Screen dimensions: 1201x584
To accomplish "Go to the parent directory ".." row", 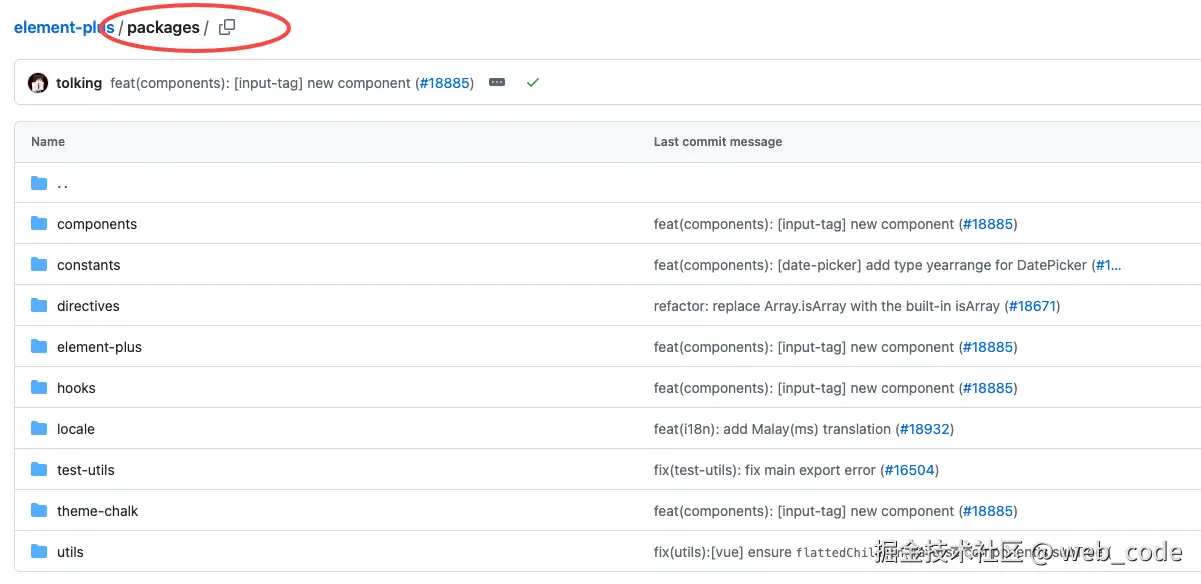I will click(63, 184).
